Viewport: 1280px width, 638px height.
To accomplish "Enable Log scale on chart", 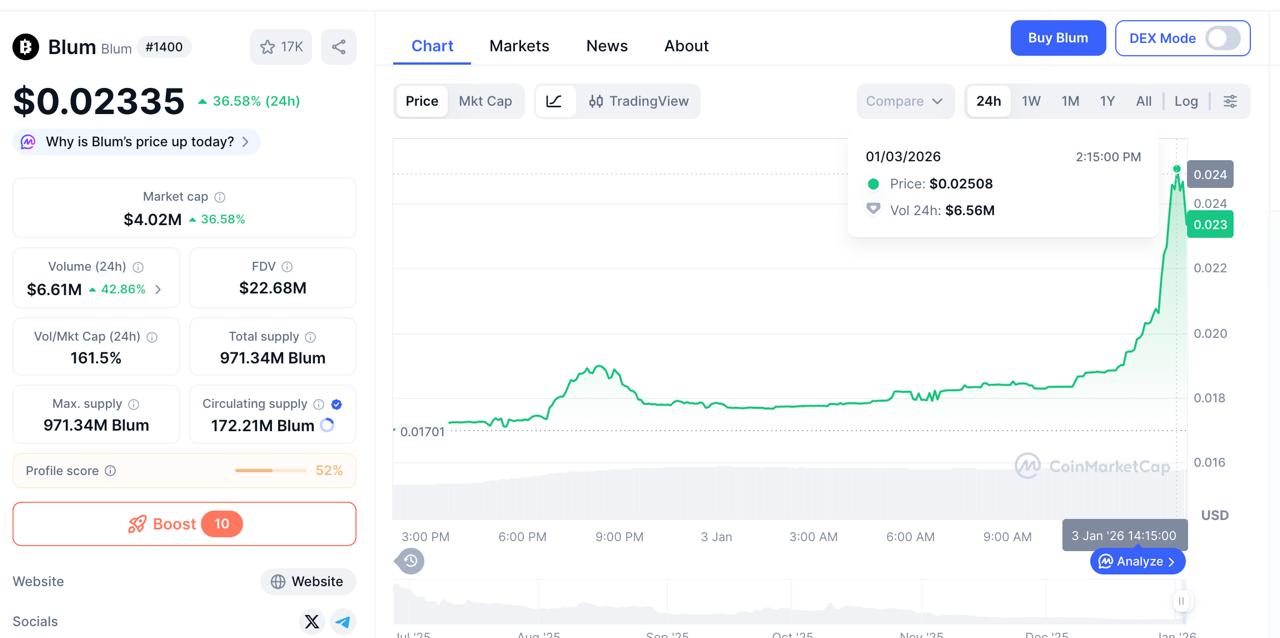I will point(1186,101).
